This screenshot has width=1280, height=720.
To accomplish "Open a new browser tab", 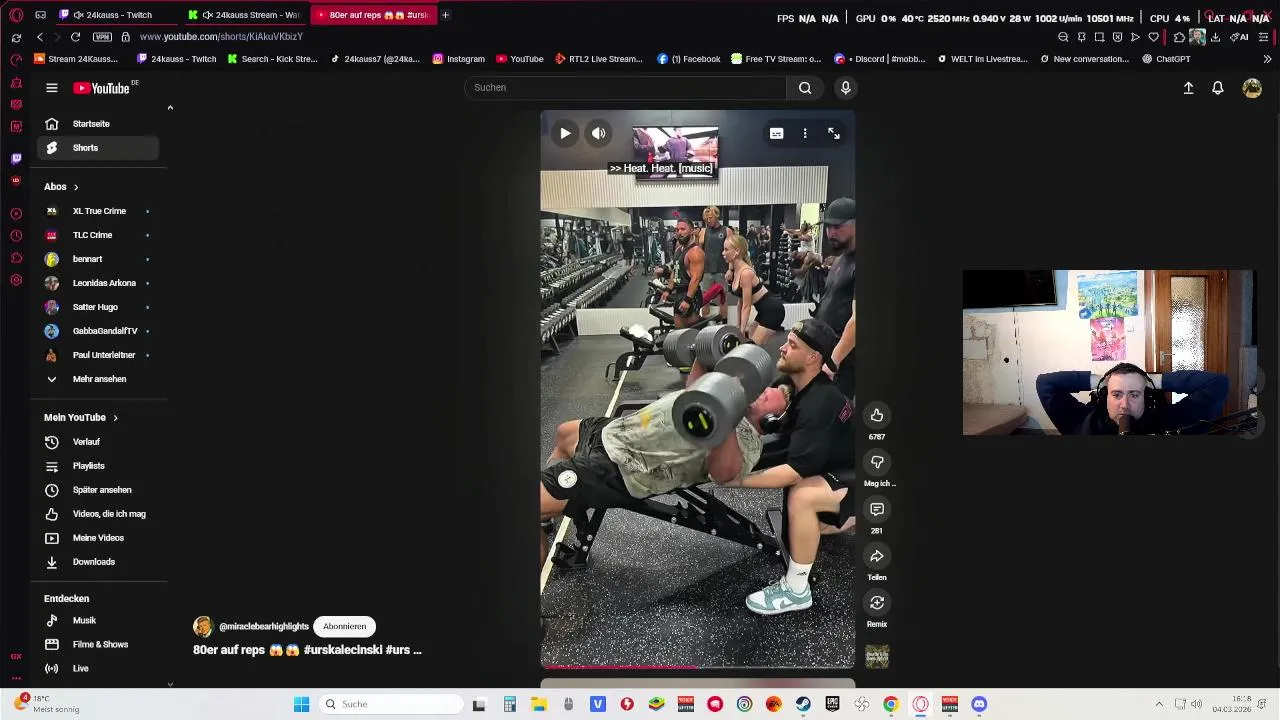I will pyautogui.click(x=445, y=15).
